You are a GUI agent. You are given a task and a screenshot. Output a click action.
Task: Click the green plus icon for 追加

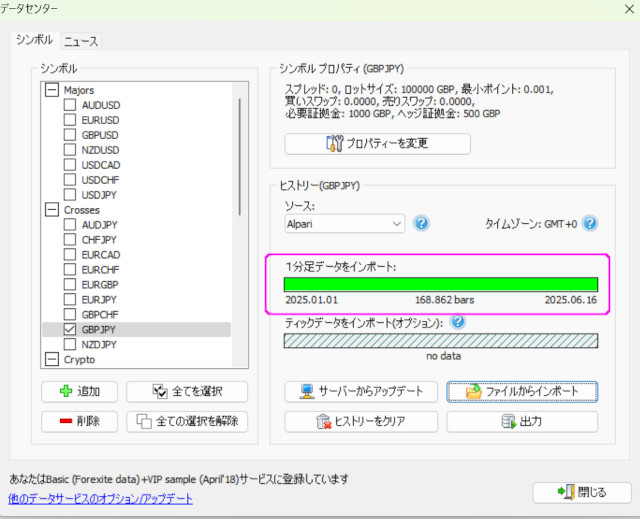point(66,391)
